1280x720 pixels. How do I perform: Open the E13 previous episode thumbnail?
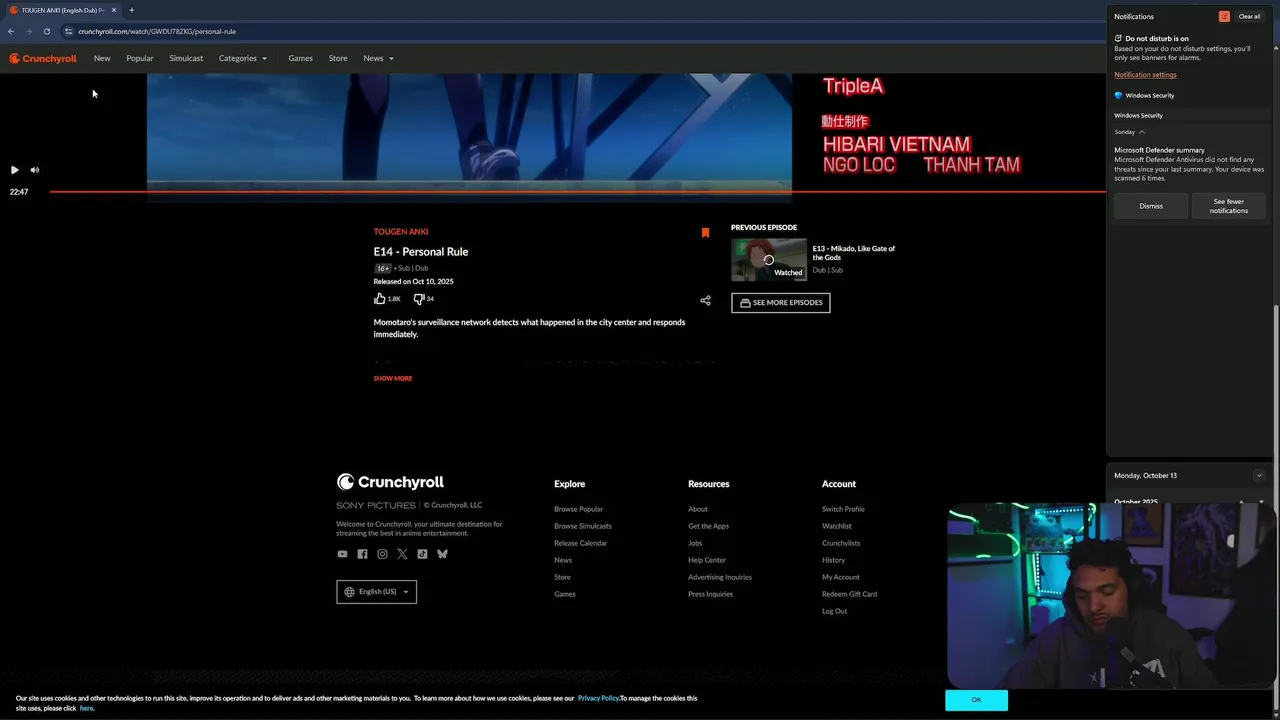pos(768,259)
